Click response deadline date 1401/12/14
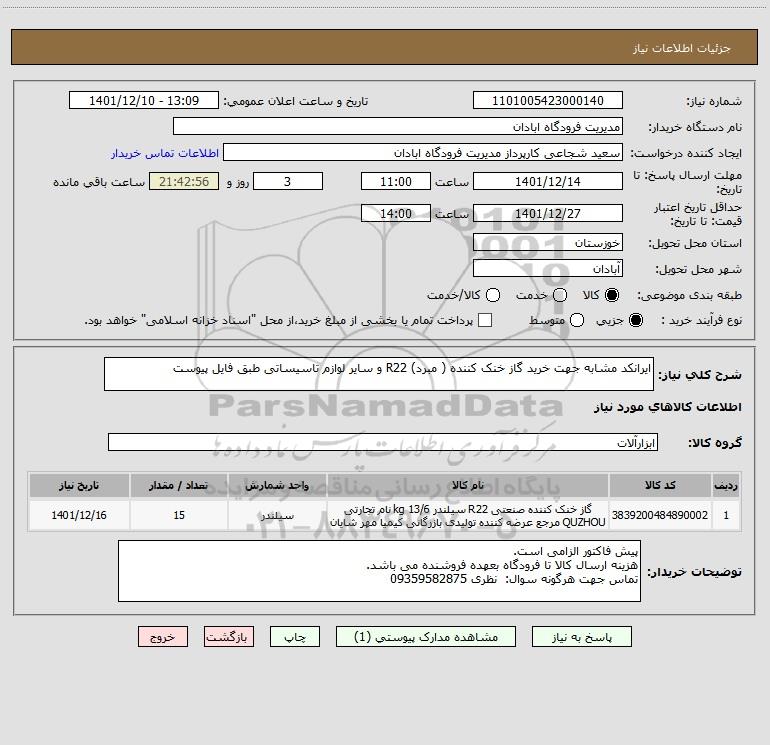This screenshot has height=745, width=770. tap(548, 182)
